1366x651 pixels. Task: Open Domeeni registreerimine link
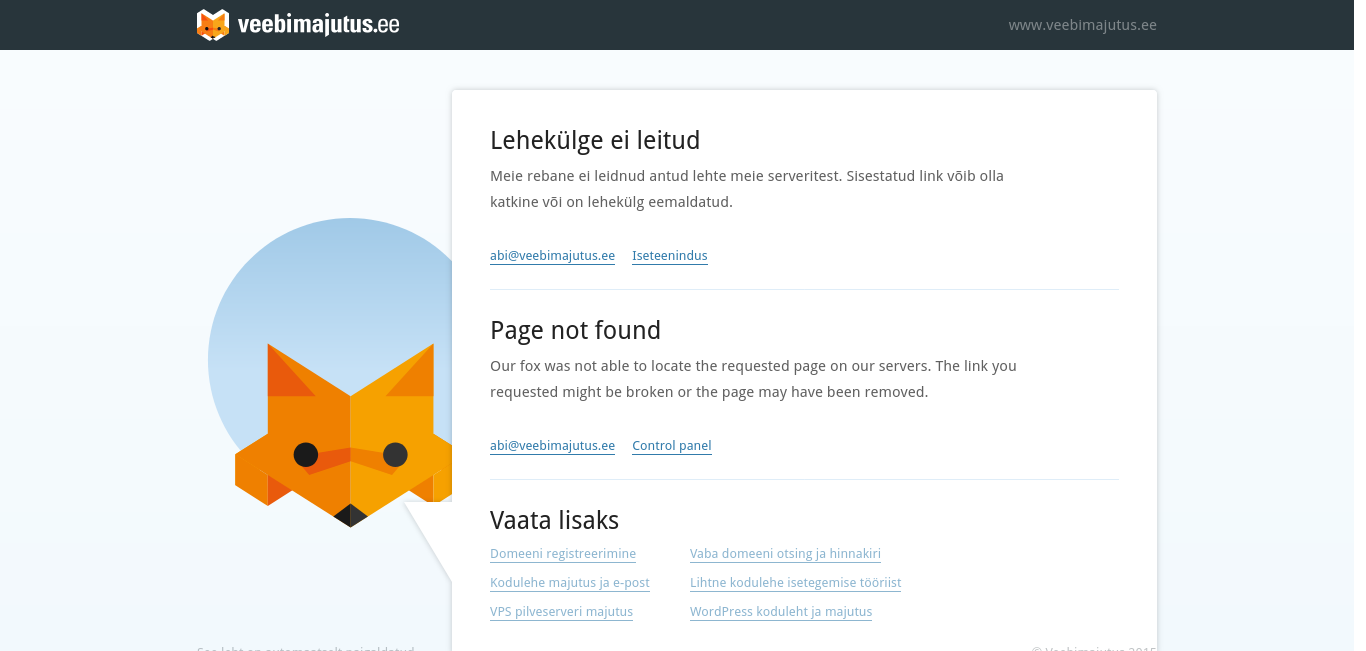click(x=563, y=554)
